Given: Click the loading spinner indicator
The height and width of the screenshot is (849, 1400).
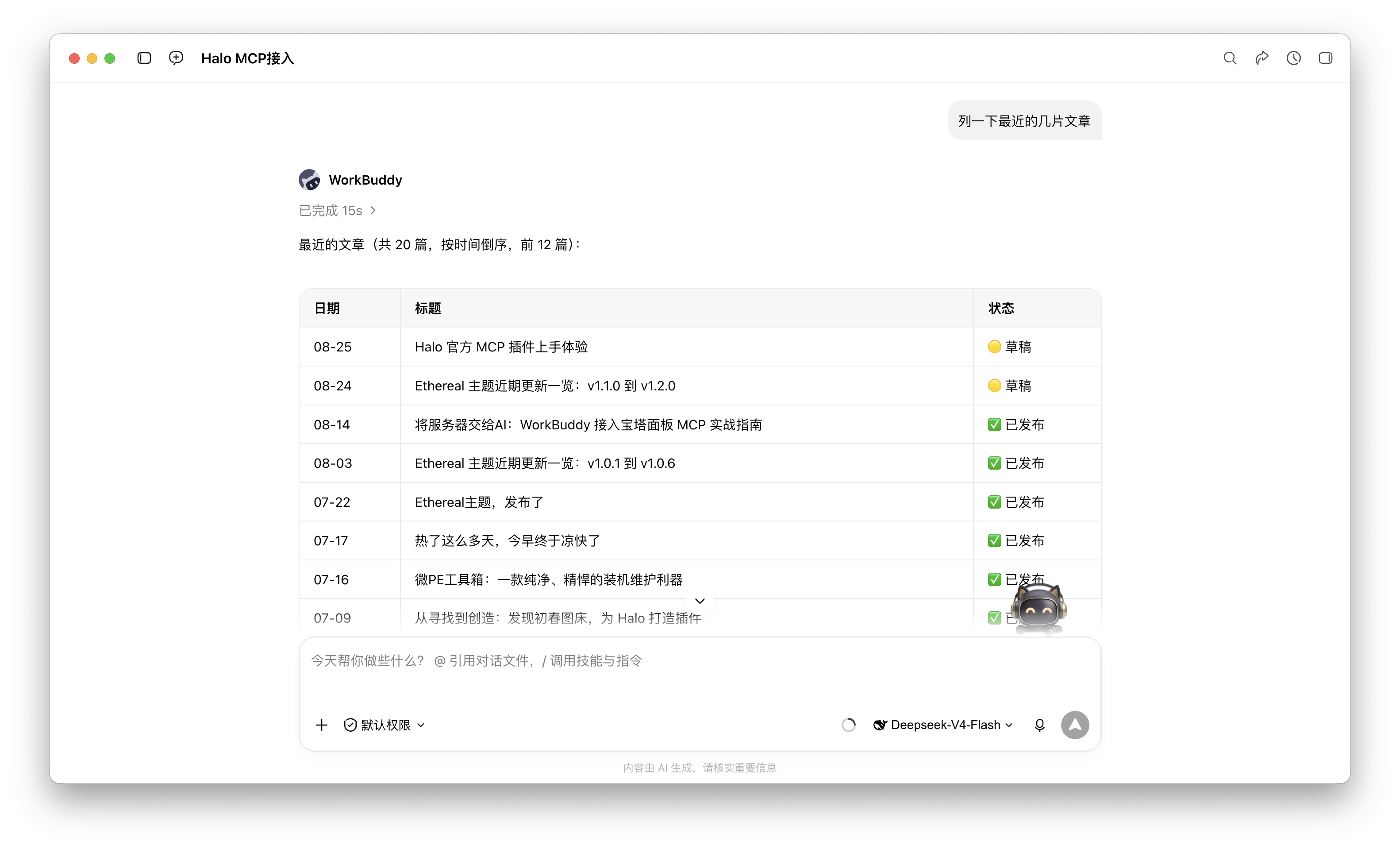Looking at the screenshot, I should click(x=849, y=725).
